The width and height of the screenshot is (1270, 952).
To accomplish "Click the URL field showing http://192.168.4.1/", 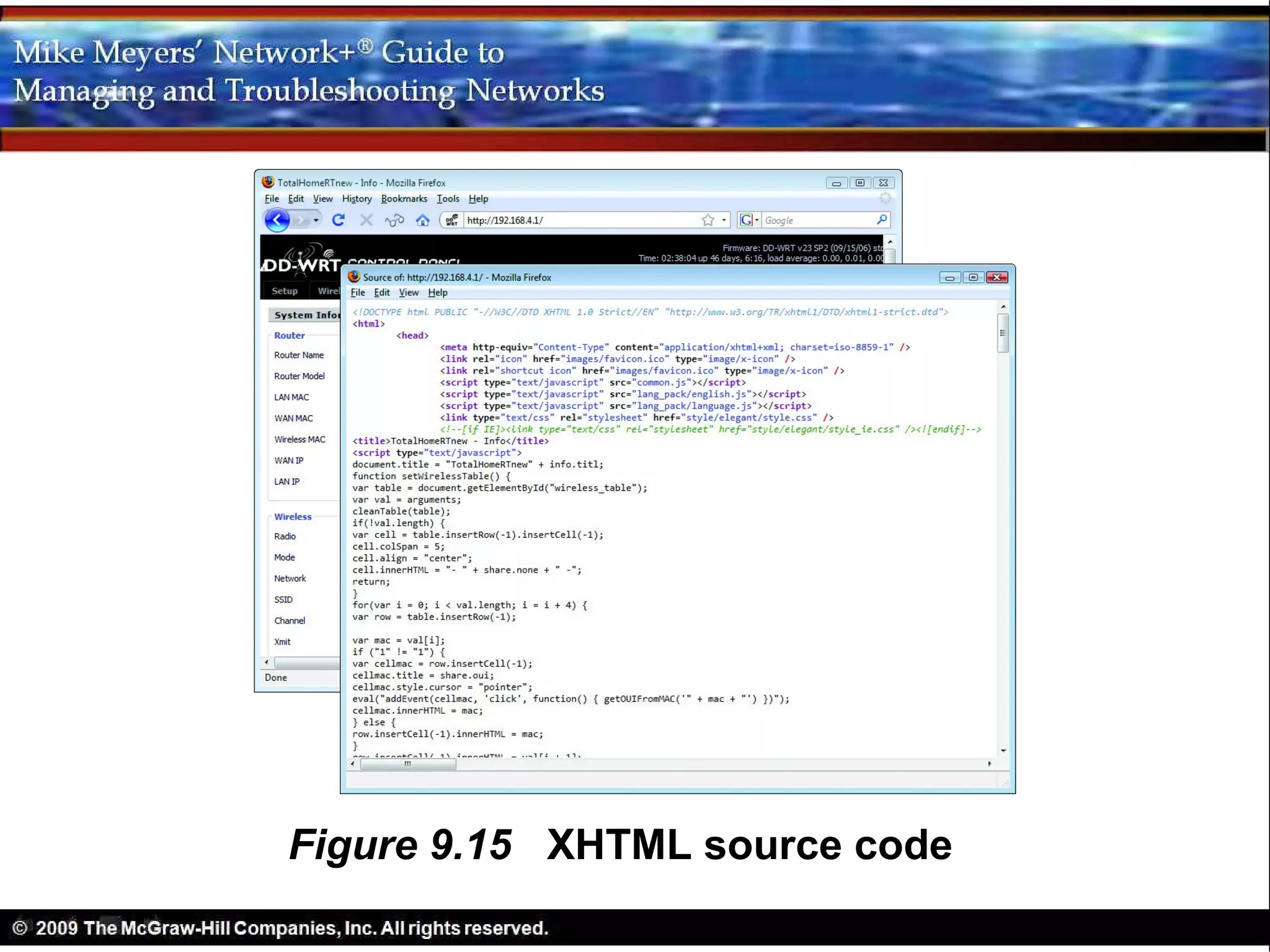I will click(581, 220).
